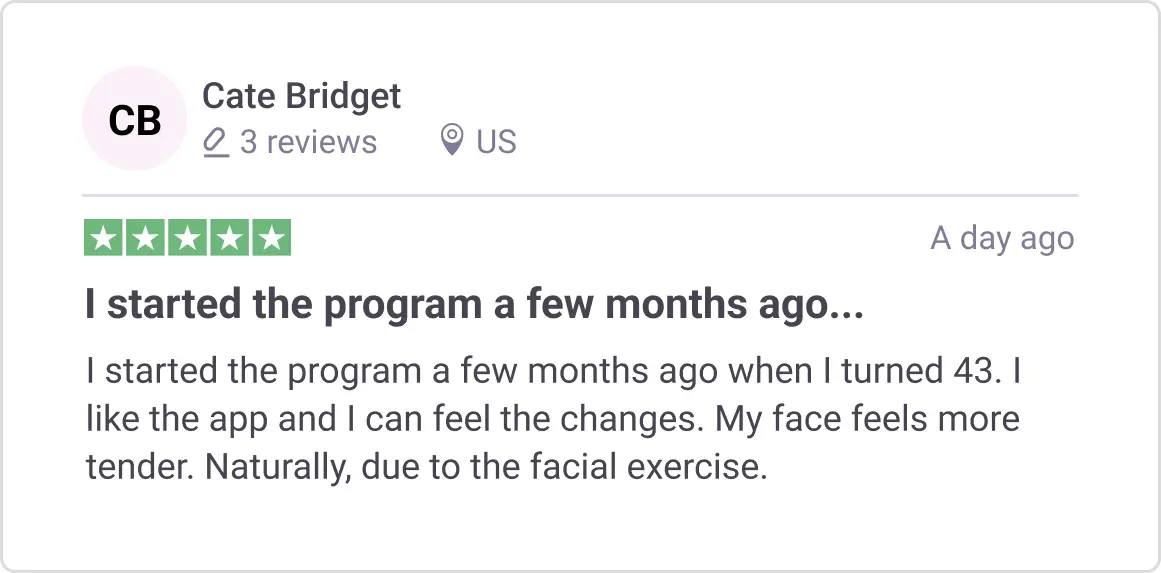Screen dimensions: 1161x573
Task: Click the review body's first line
Action: [x=552, y=372]
